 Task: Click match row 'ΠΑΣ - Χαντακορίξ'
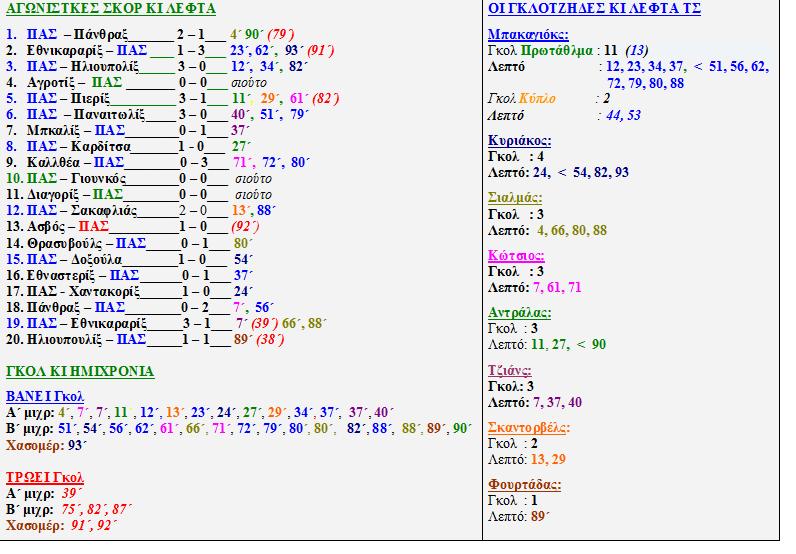pos(129,291)
